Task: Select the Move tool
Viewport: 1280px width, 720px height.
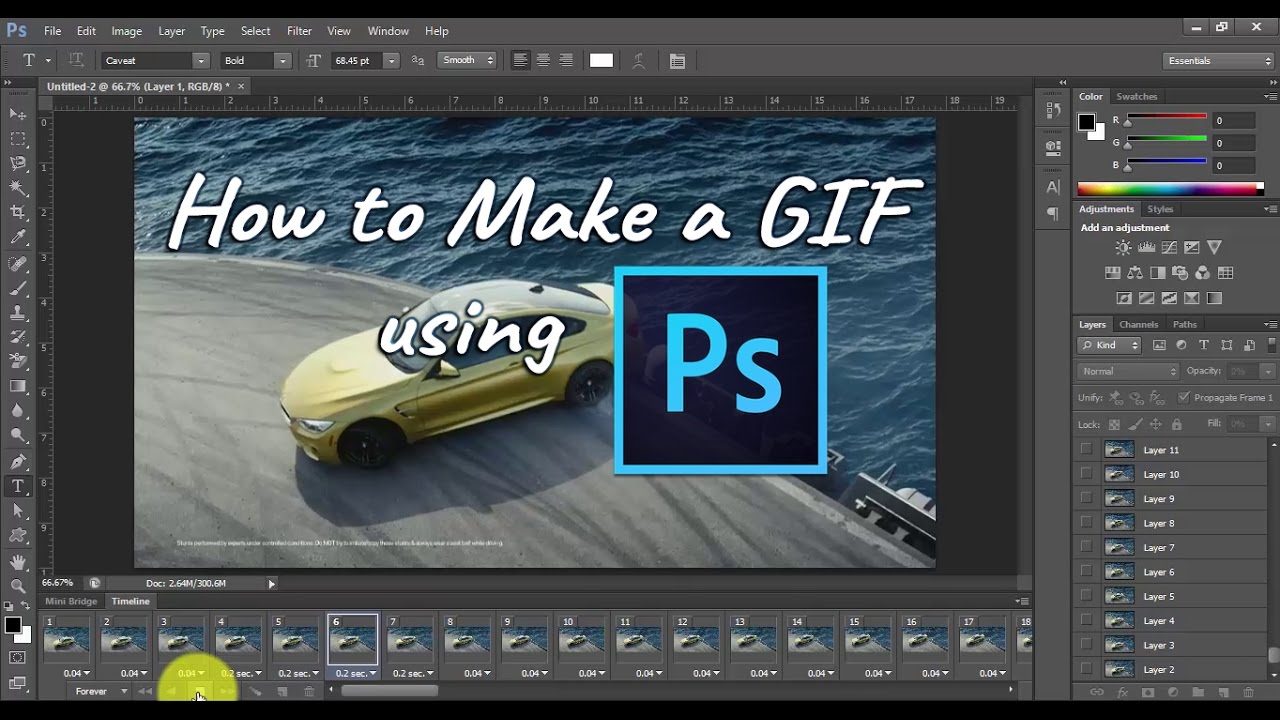Action: 18,115
